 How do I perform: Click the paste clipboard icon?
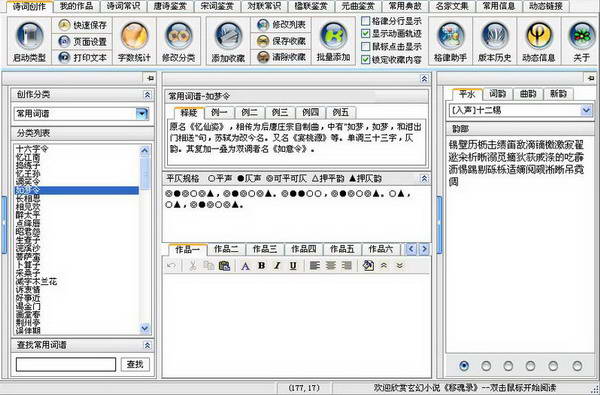click(224, 266)
